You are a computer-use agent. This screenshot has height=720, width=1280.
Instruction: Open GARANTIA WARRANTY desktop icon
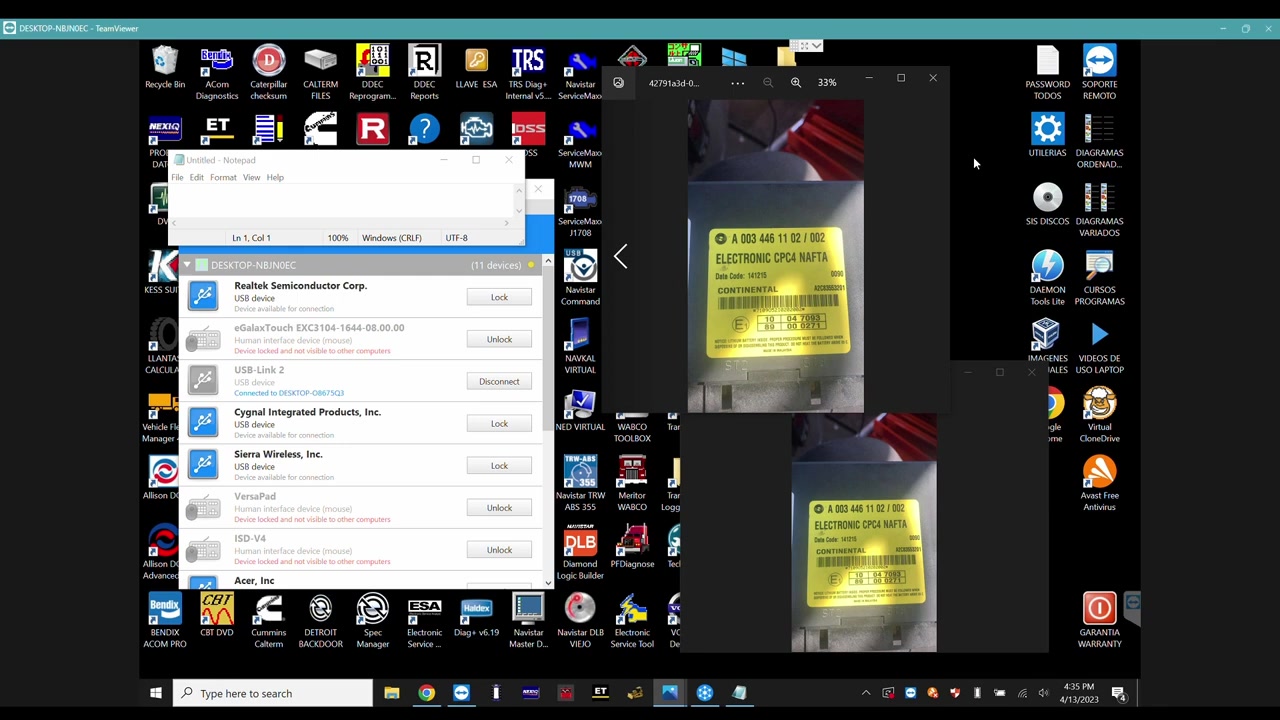coord(1099,621)
